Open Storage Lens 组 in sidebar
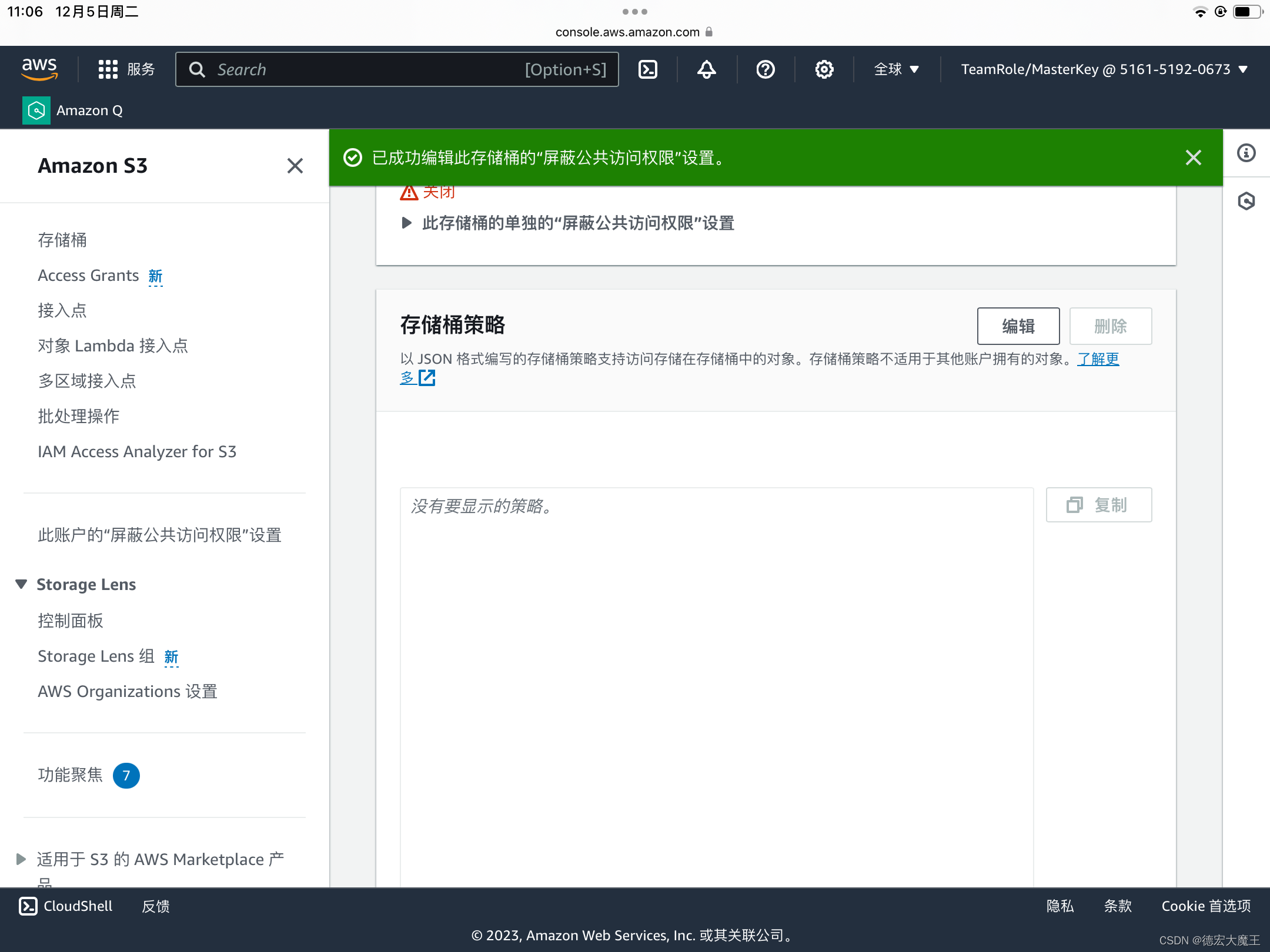This screenshot has width=1270, height=952. tap(96, 656)
